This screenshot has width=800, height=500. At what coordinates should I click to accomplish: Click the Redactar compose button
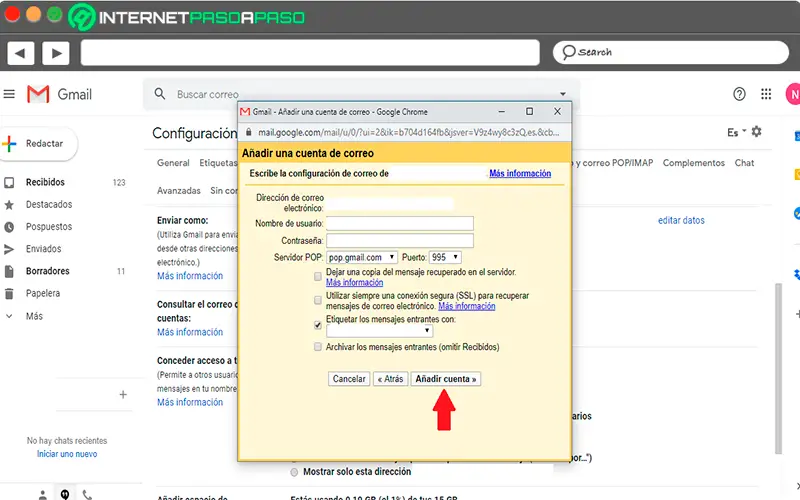pyautogui.click(x=39, y=144)
